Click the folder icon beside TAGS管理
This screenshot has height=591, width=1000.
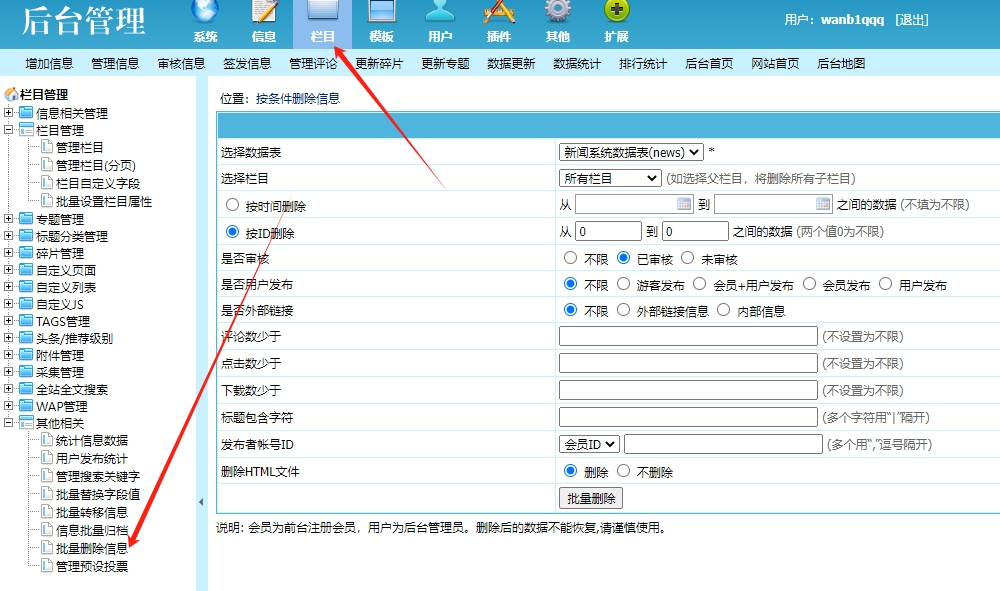[26, 321]
